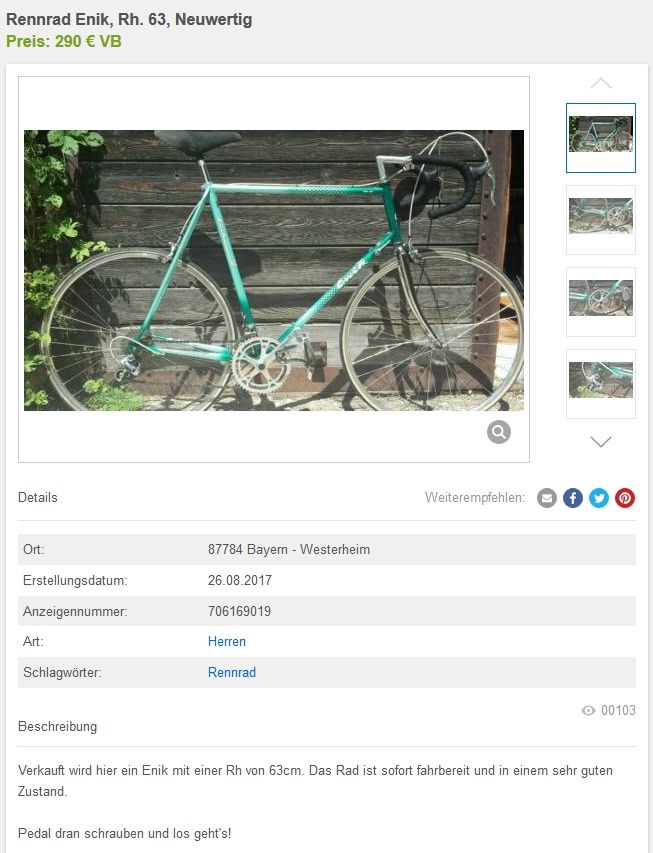Share listing via email icon

click(x=547, y=498)
